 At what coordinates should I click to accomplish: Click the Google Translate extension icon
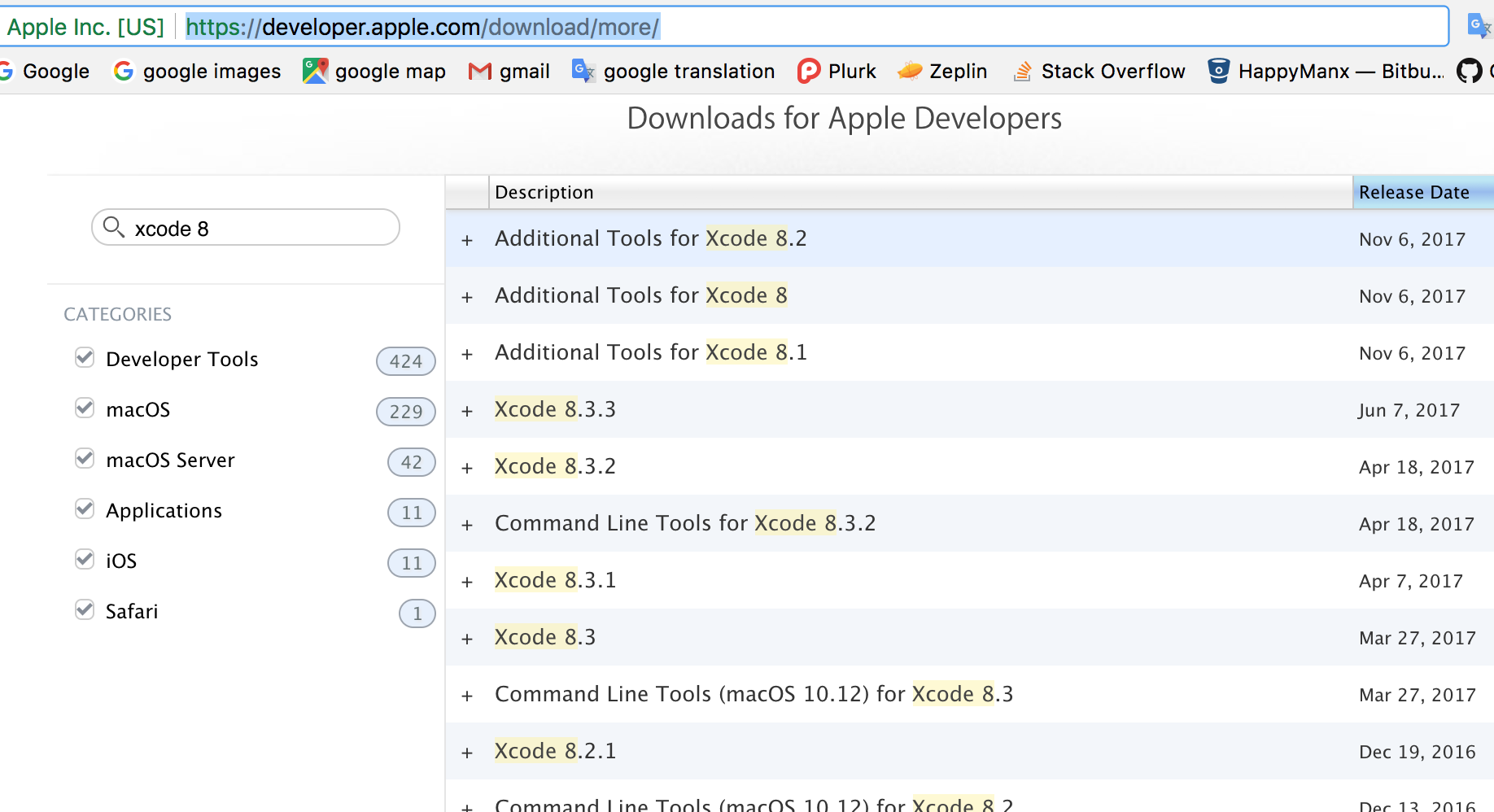click(x=1478, y=26)
